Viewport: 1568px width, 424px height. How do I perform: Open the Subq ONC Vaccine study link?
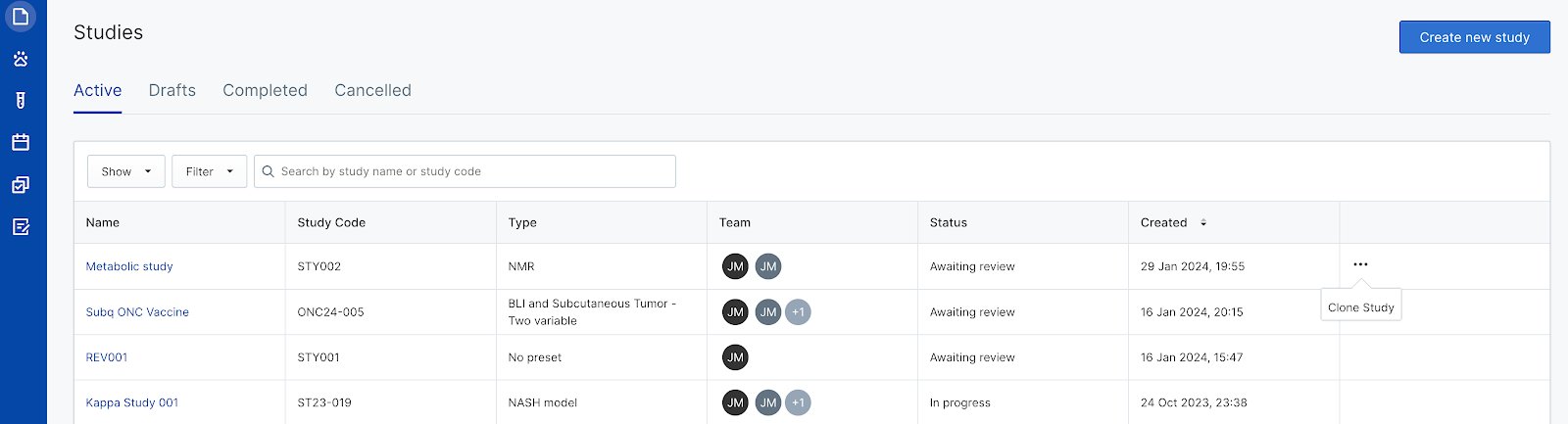pos(137,312)
